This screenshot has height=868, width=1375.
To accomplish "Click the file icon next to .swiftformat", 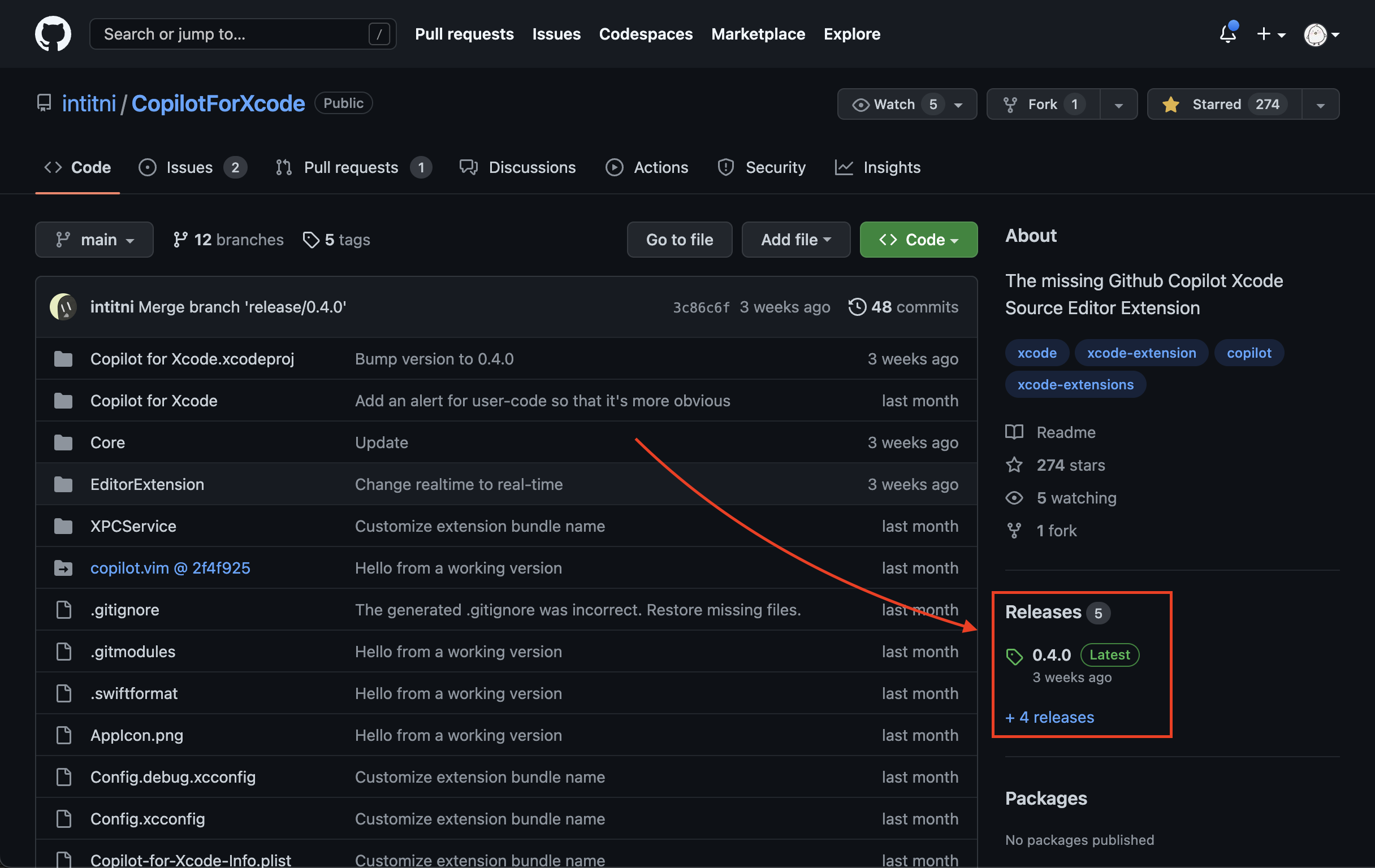I will (x=64, y=693).
